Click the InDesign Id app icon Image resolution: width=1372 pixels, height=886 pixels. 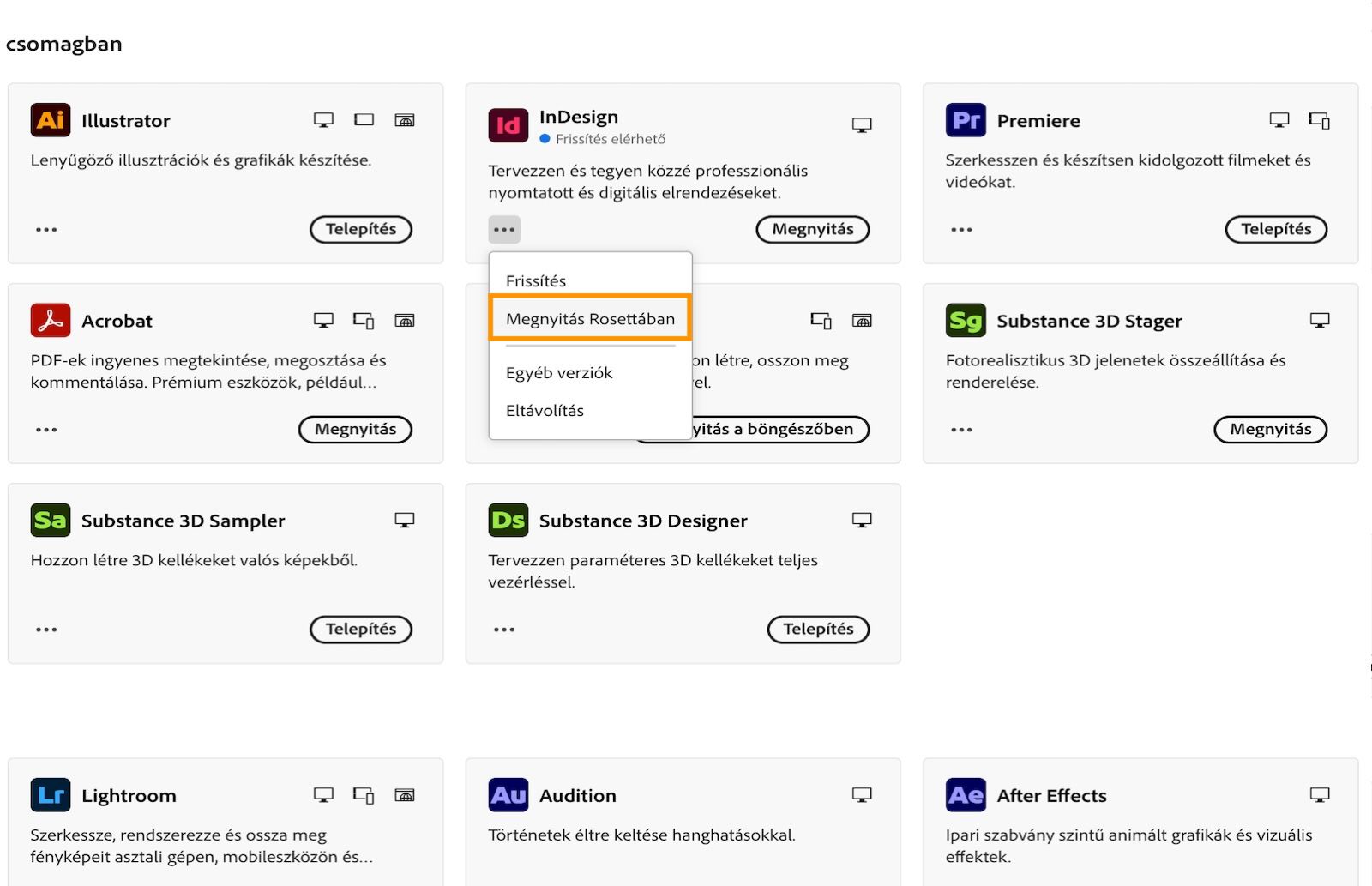508,125
